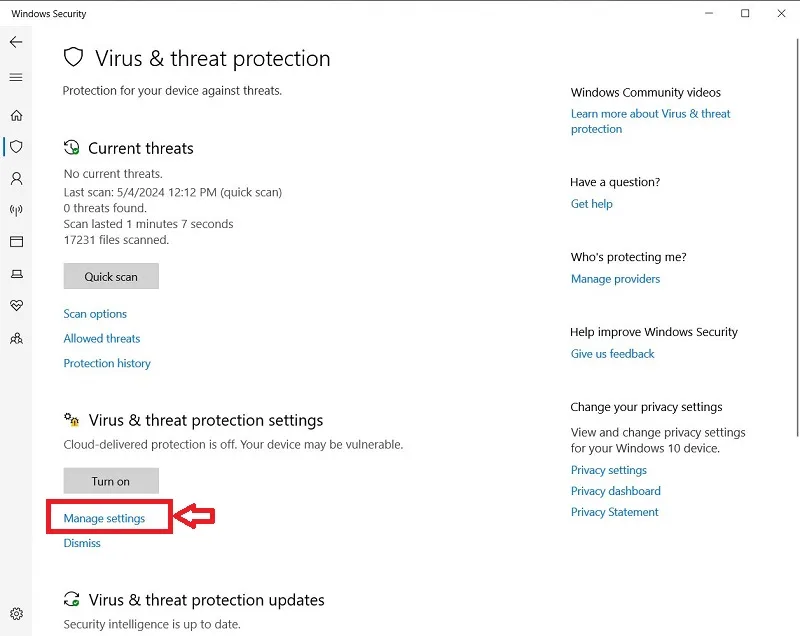
Task: Open Account protection person icon
Action: (16, 179)
